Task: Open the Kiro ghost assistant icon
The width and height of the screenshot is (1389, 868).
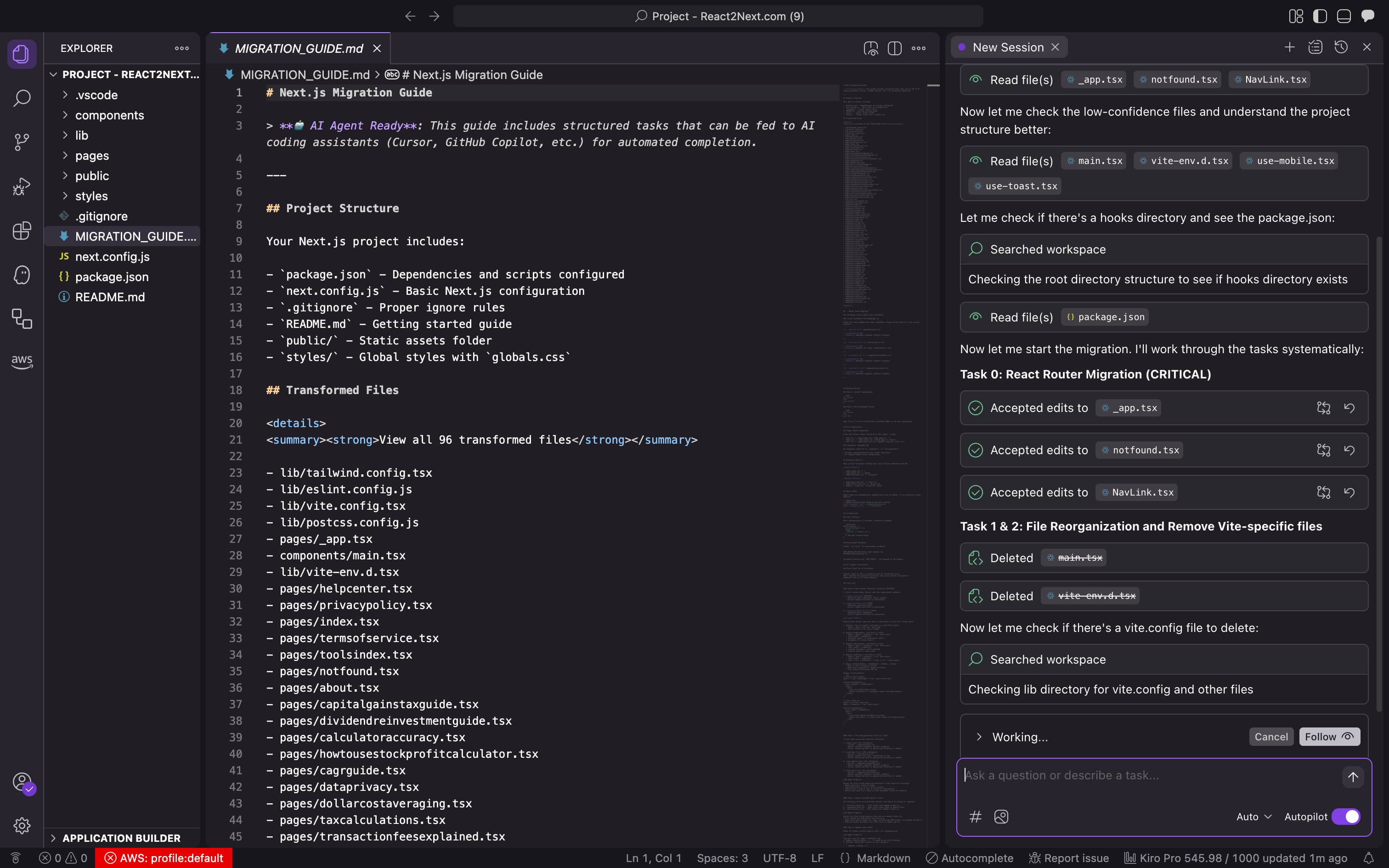Action: (22, 275)
